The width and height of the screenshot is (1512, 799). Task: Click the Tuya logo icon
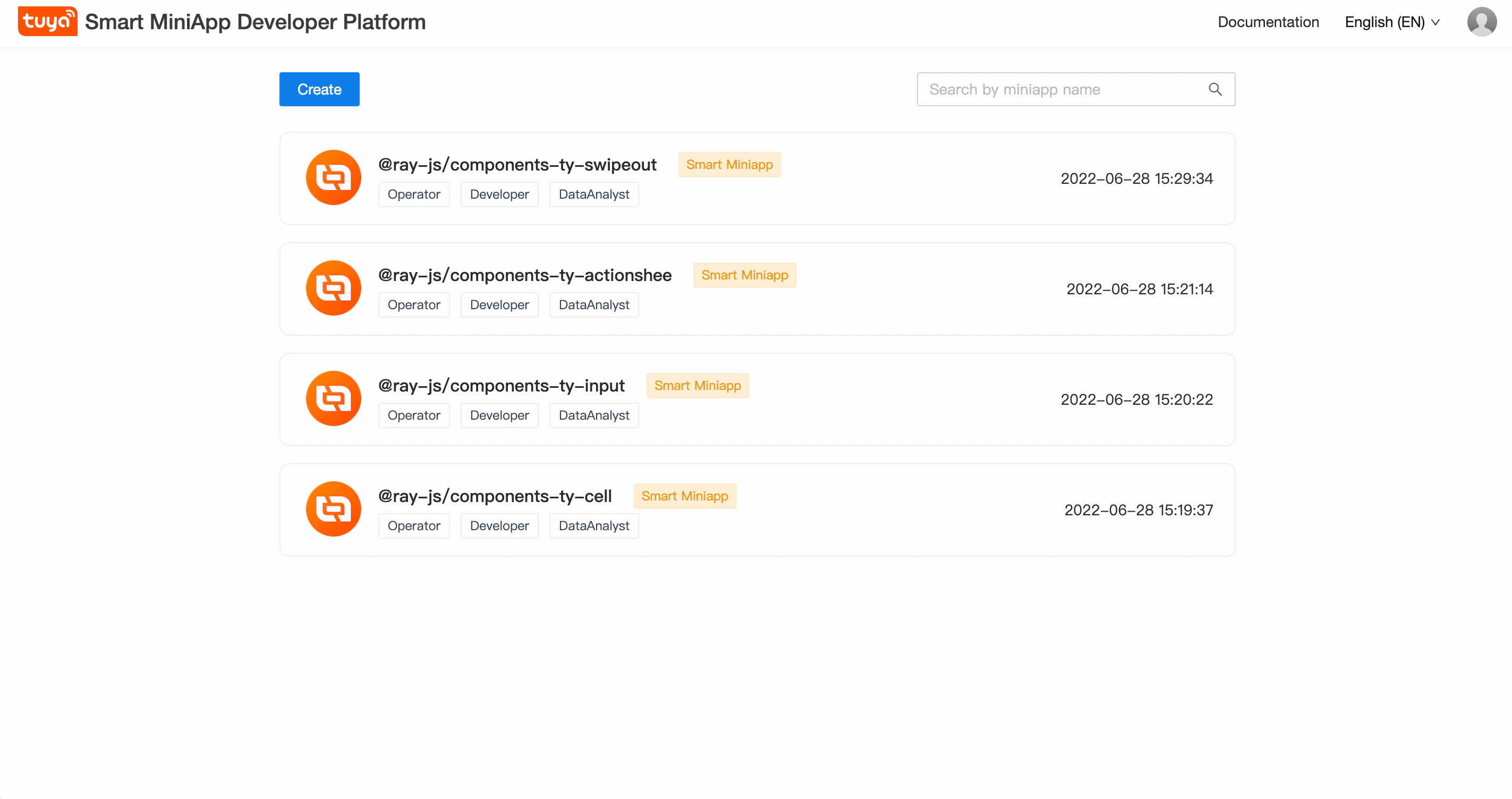(47, 22)
